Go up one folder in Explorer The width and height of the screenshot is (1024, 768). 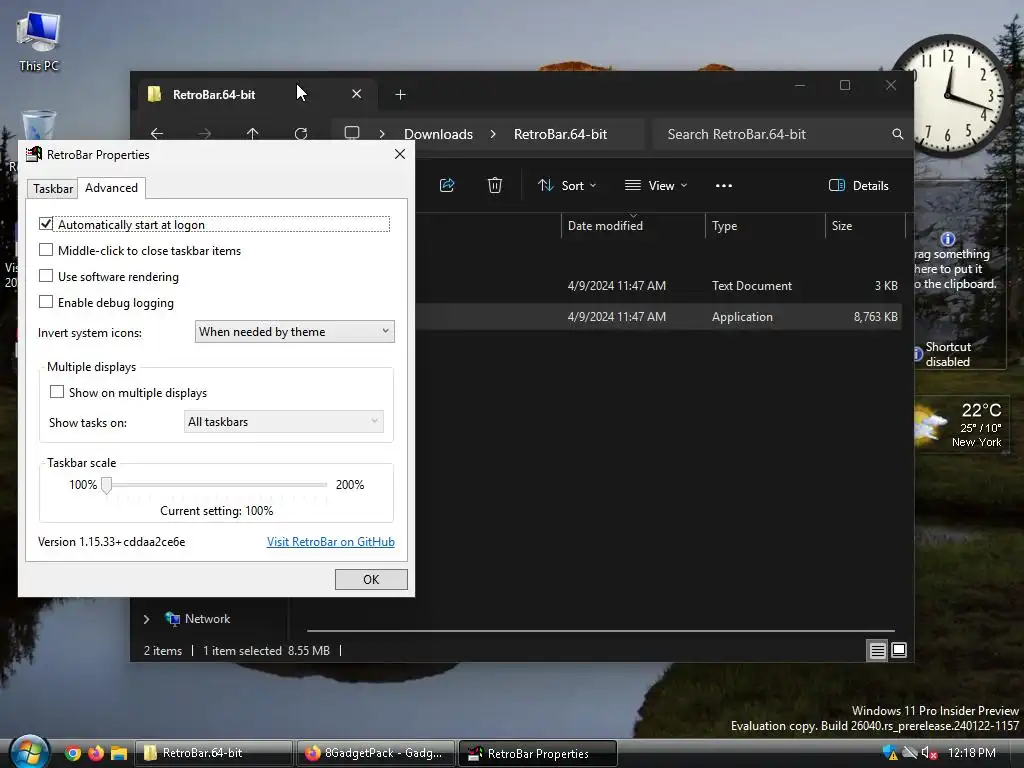pyautogui.click(x=253, y=134)
